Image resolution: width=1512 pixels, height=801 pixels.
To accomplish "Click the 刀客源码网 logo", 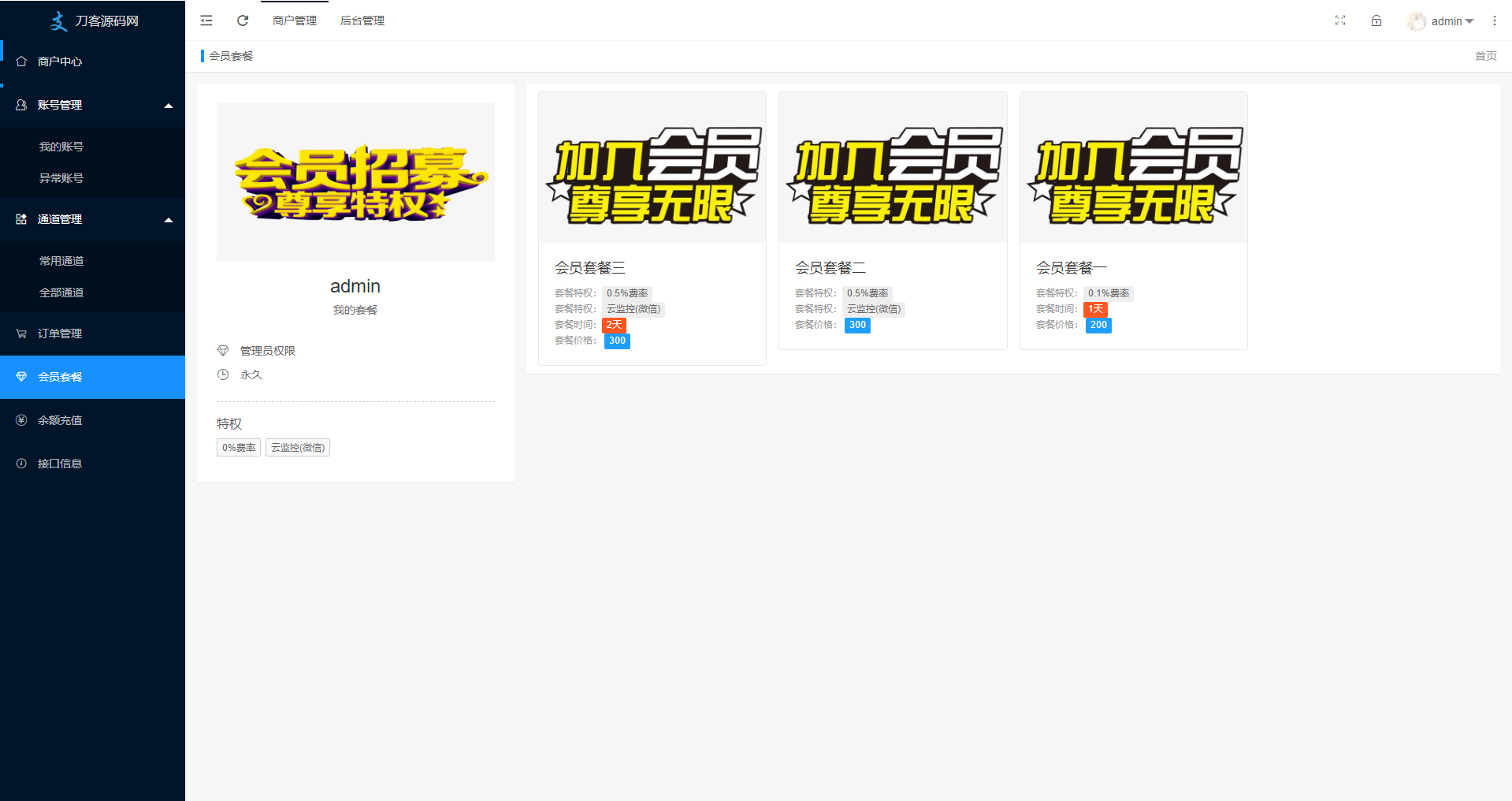I will coord(93,21).
